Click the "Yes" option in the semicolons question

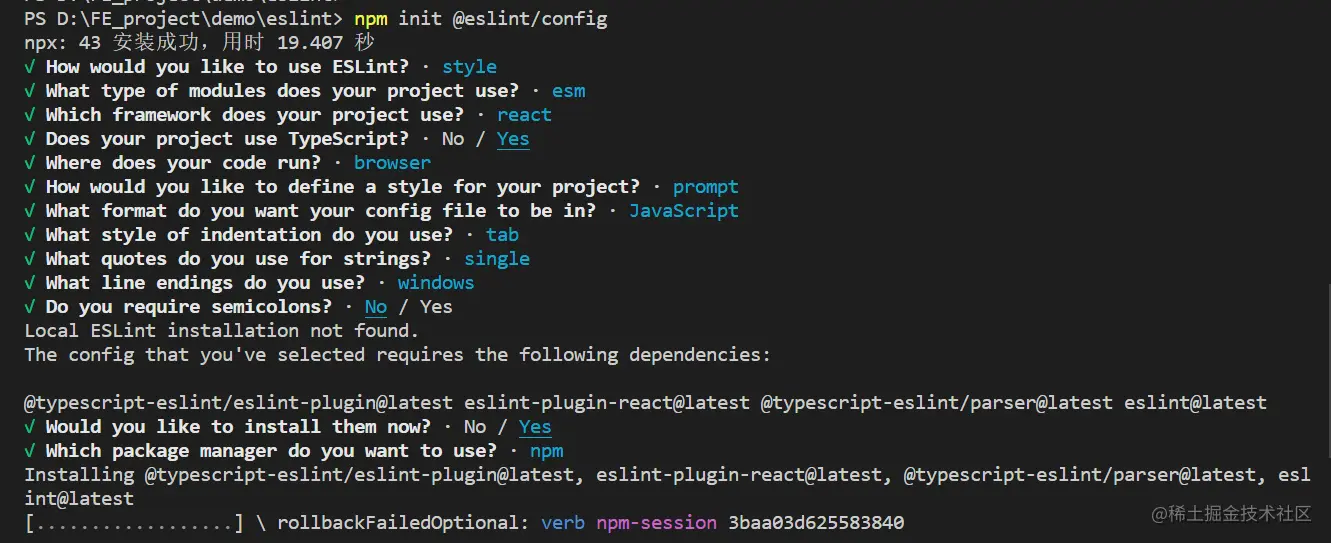pyautogui.click(x=436, y=307)
